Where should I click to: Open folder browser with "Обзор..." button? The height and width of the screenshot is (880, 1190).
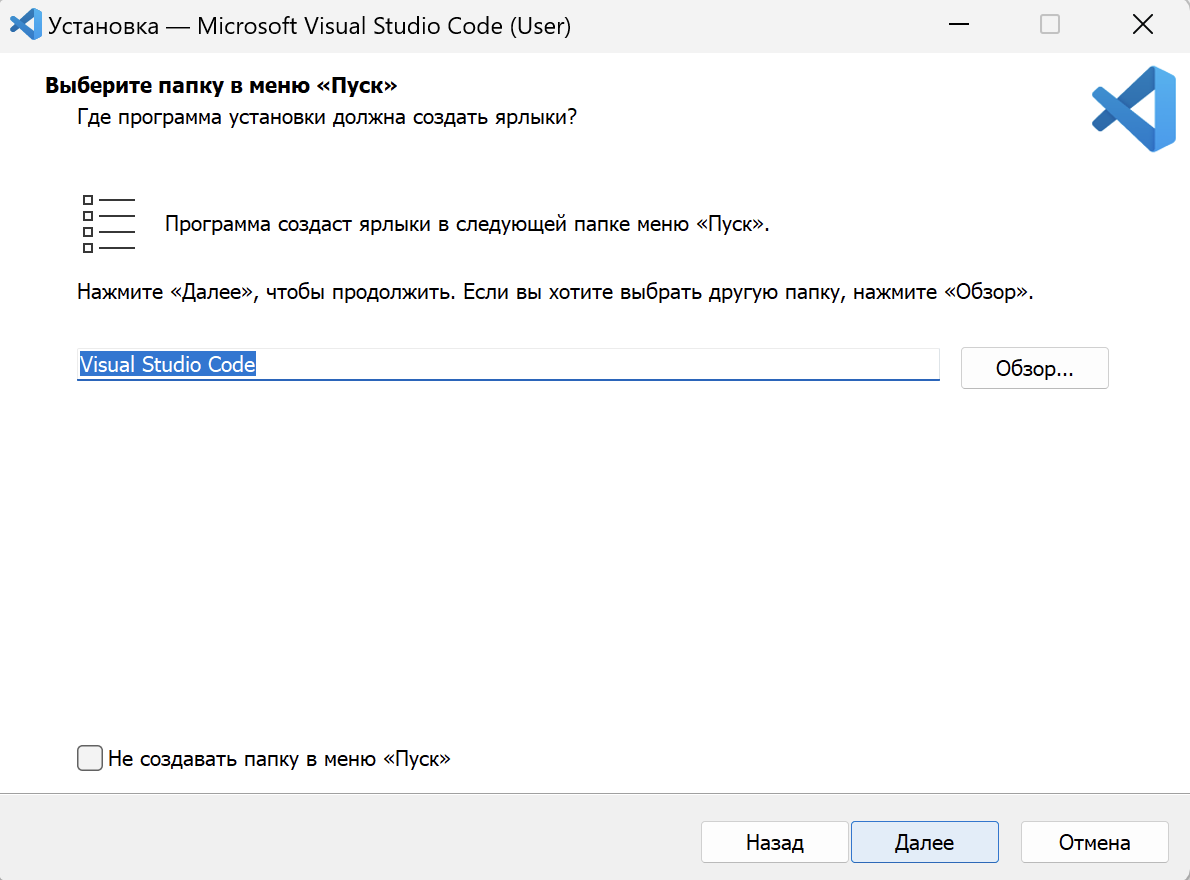1034,368
